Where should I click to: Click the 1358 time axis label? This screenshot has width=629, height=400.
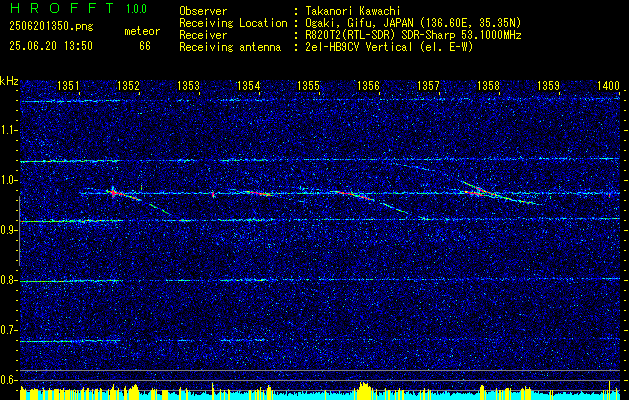click(488, 85)
